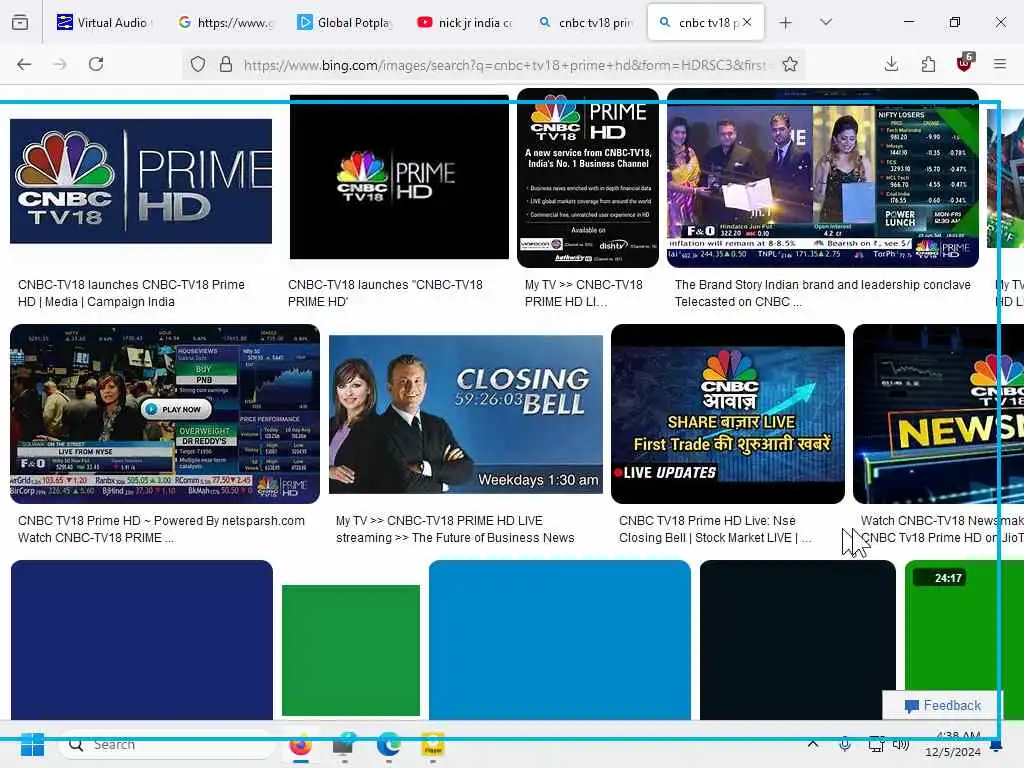Open the extensions puzzle icon
Screen dimensions: 1024x768
tap(928, 64)
